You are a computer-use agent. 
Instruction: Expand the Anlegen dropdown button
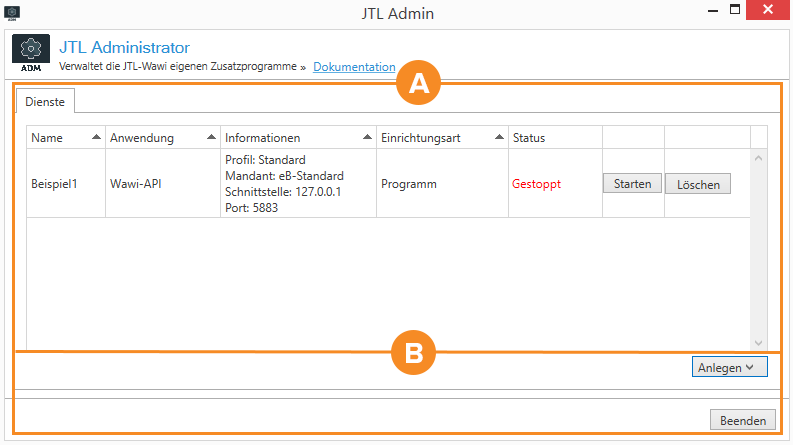point(729,367)
